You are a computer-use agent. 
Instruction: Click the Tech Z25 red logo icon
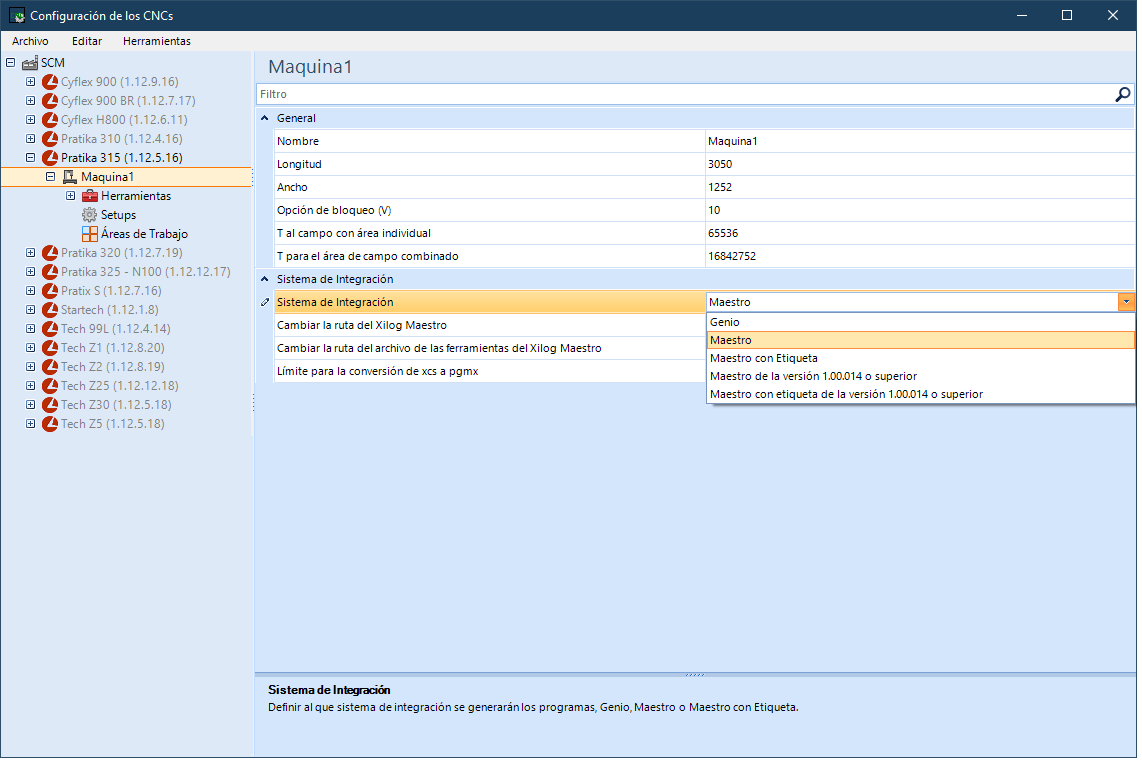click(50, 386)
